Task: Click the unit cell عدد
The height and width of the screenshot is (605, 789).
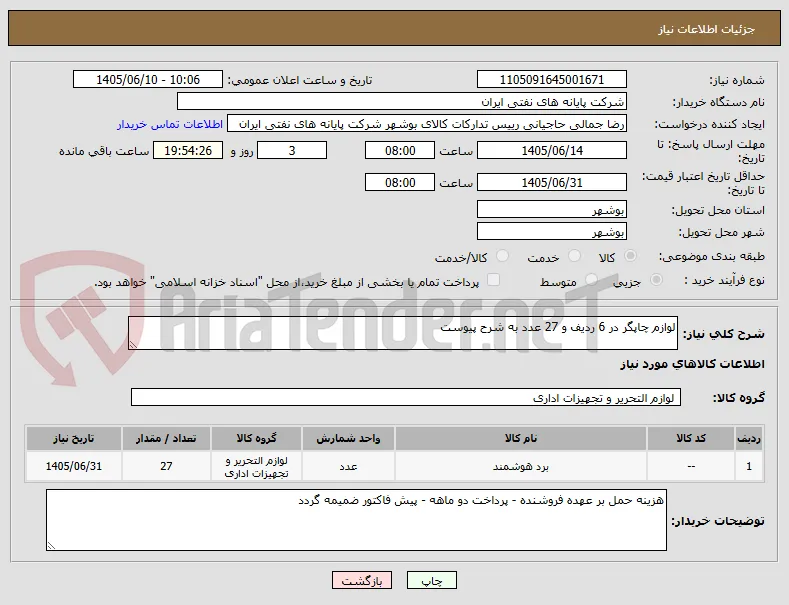Action: [x=348, y=467]
